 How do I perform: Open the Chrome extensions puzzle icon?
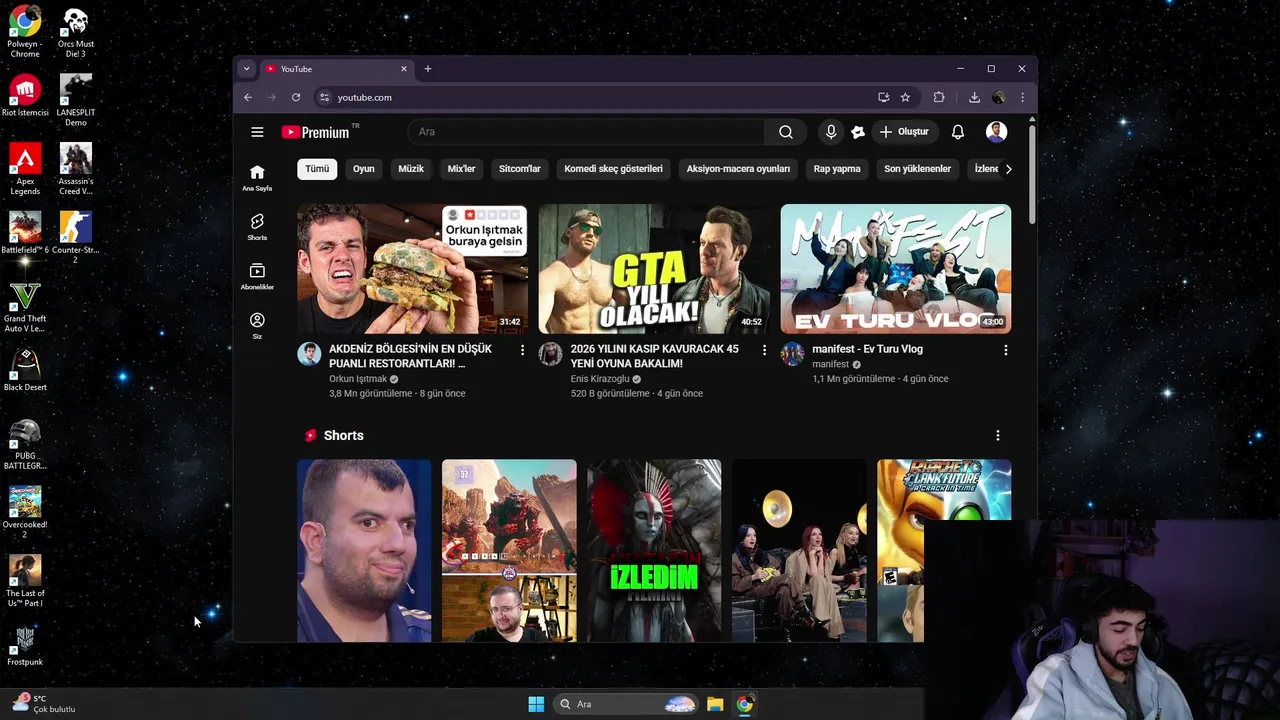939,97
